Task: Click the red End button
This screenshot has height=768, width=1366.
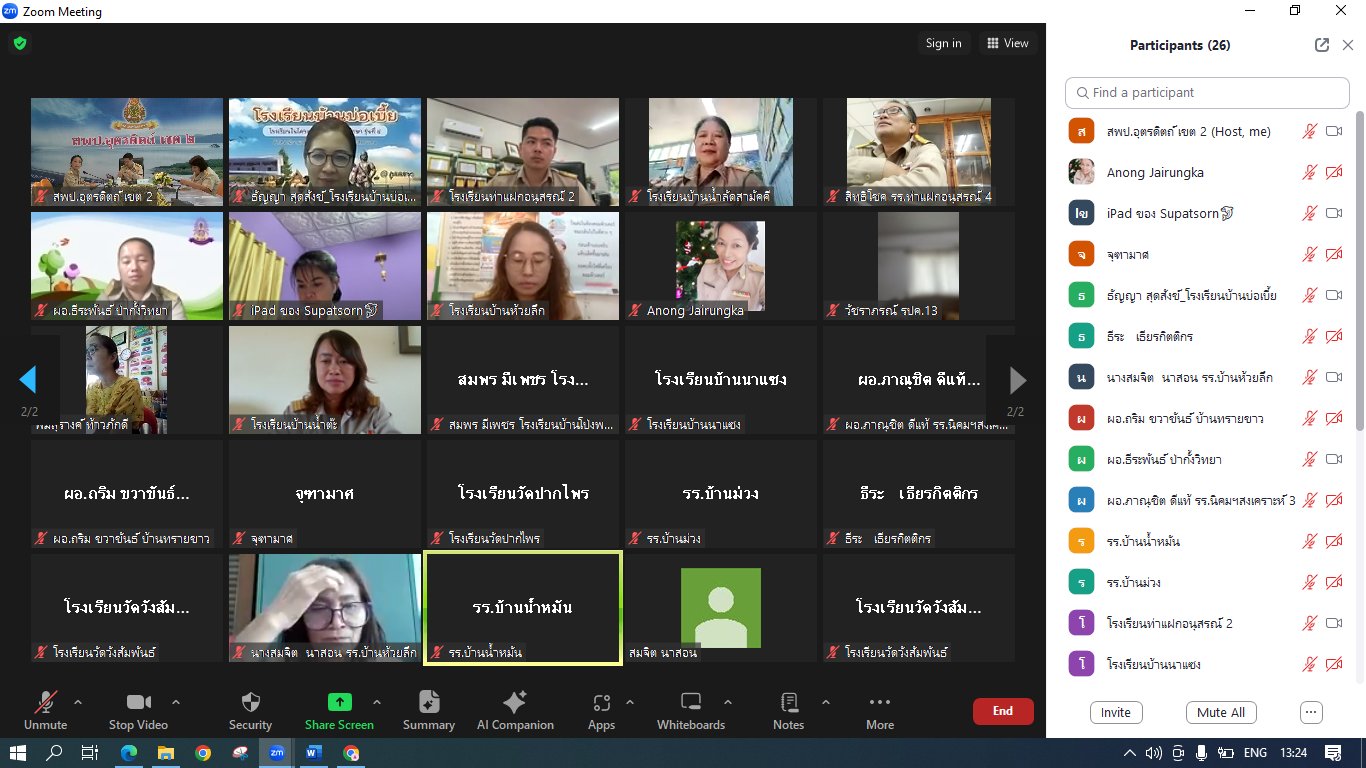Action: click(x=1002, y=711)
